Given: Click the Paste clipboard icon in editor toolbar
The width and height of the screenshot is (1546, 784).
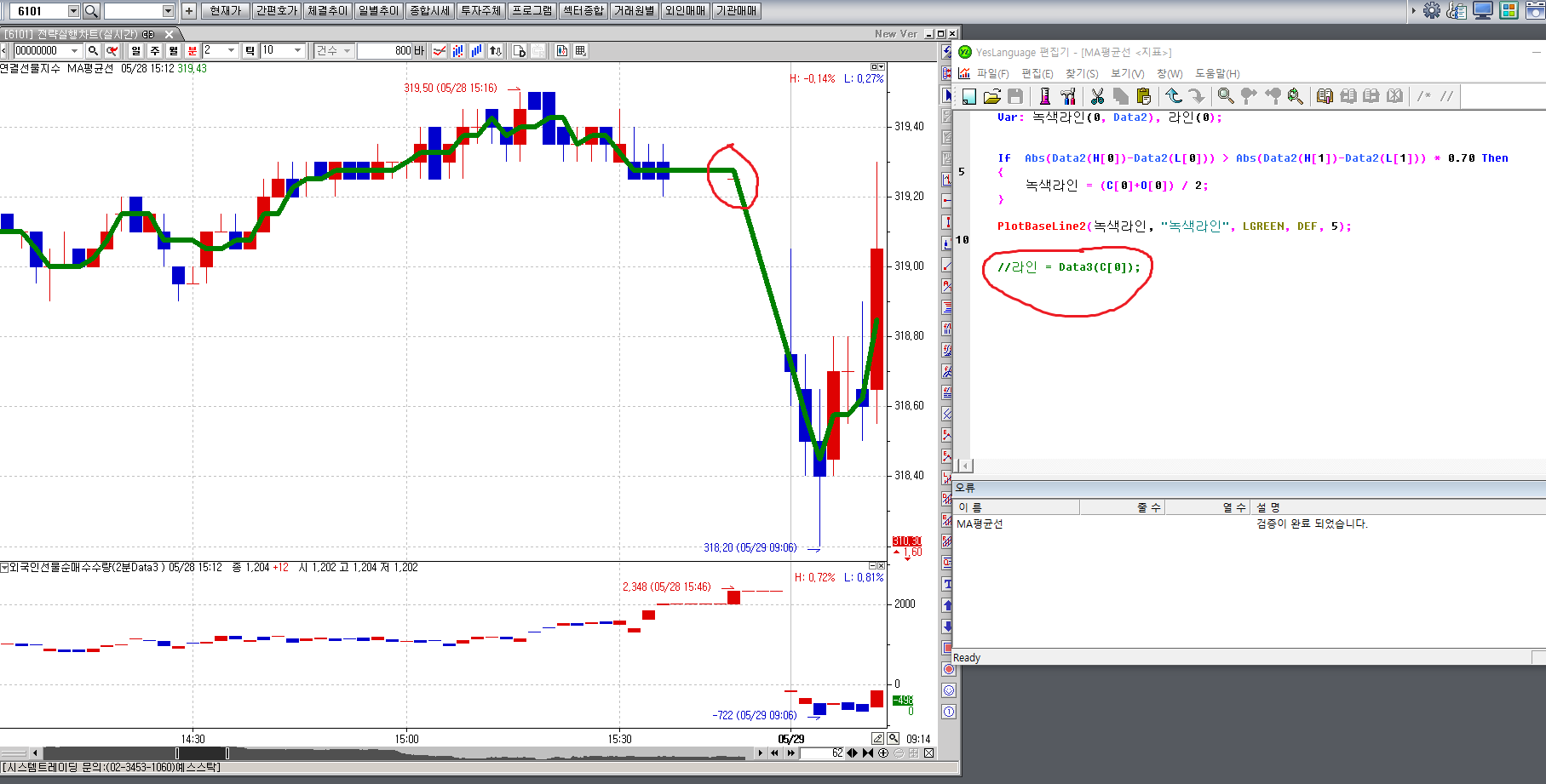Looking at the screenshot, I should point(1143,96).
